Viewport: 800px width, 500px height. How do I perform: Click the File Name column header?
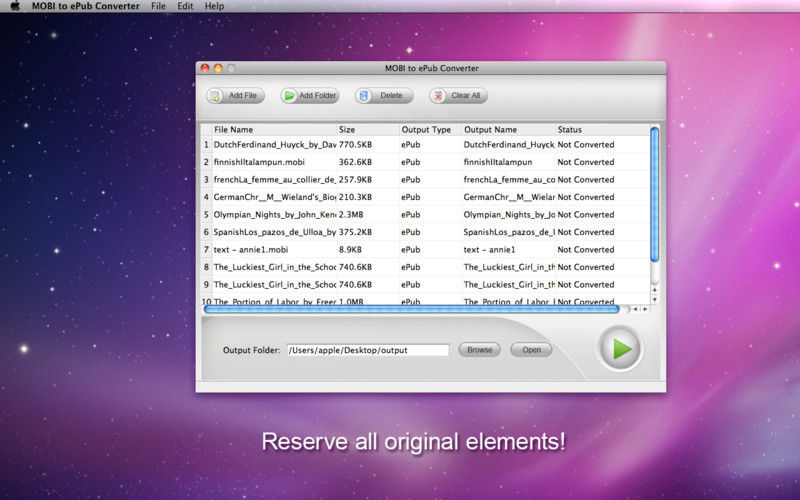274,130
